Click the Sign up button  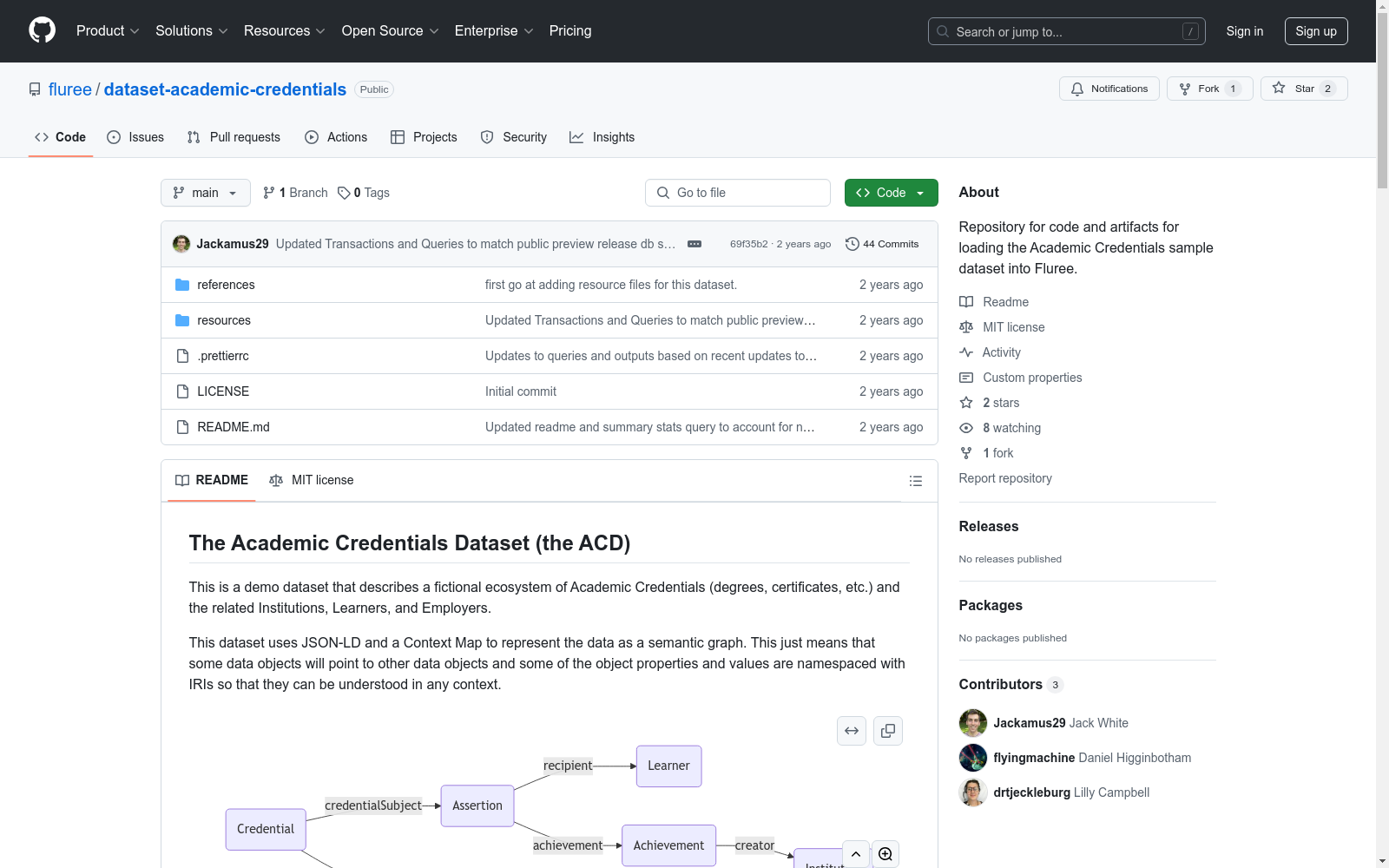(x=1316, y=31)
